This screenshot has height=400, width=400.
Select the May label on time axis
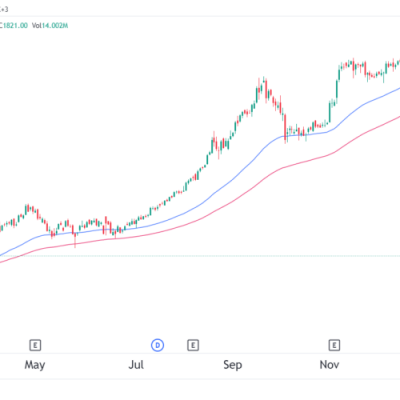click(35, 365)
